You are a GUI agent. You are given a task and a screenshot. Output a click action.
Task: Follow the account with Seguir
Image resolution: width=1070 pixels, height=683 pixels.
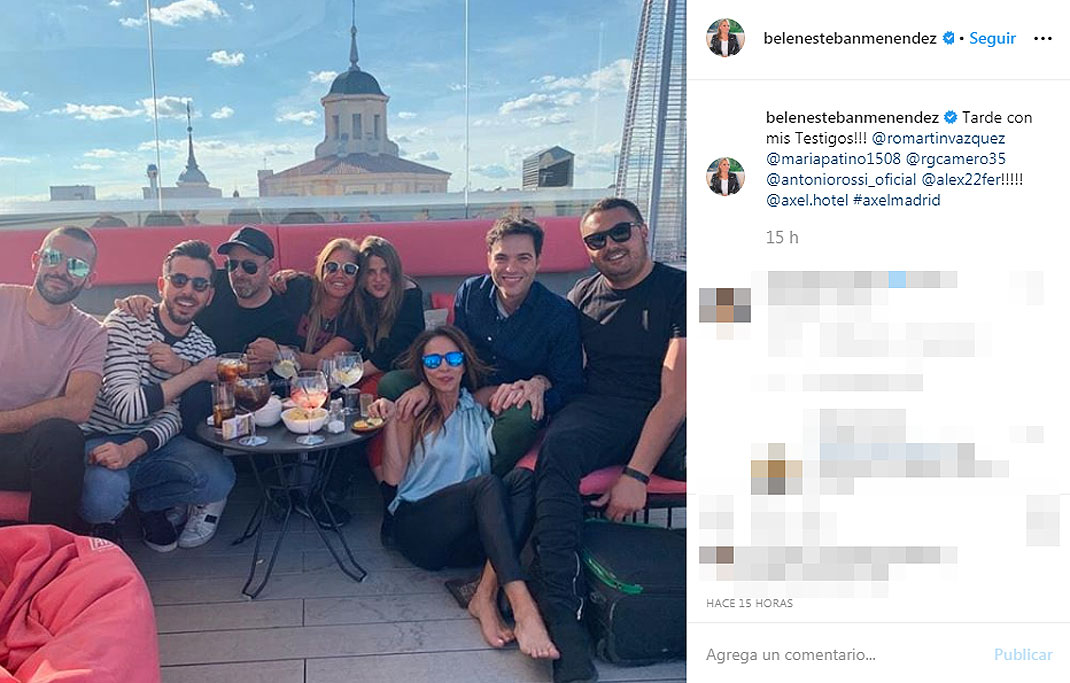click(x=992, y=38)
